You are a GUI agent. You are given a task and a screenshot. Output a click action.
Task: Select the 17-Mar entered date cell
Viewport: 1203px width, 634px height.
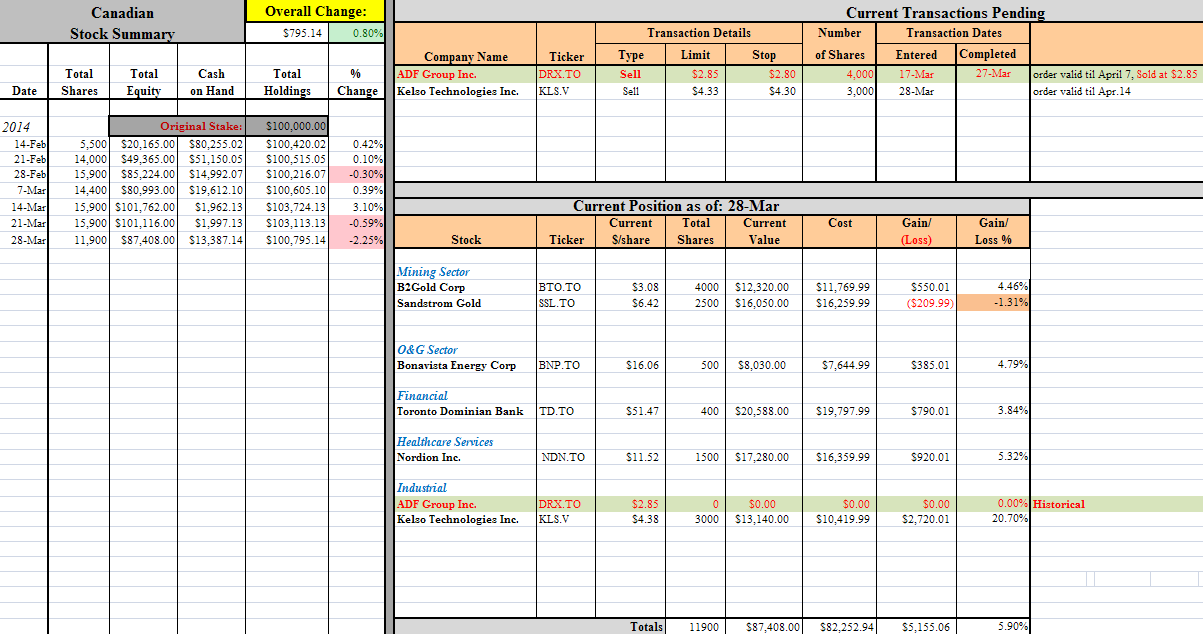coord(915,74)
